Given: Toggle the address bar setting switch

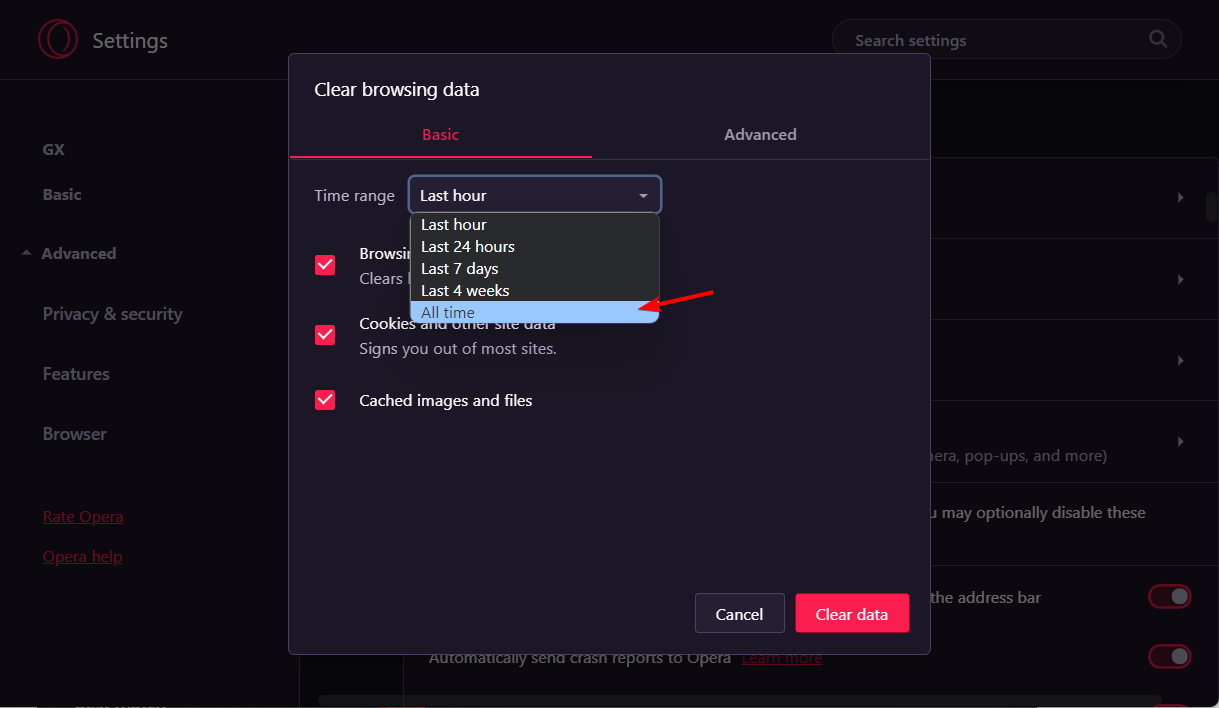Looking at the screenshot, I should (1169, 597).
